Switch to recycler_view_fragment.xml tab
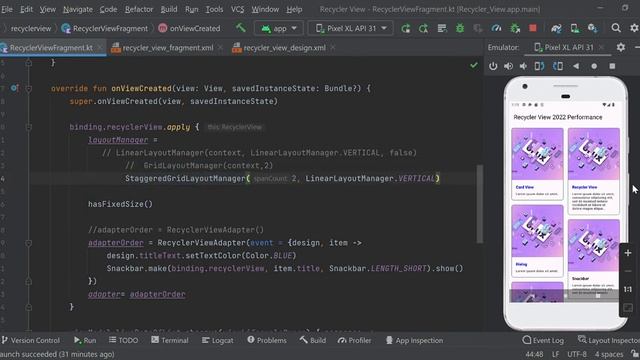640x360 pixels. (167, 48)
